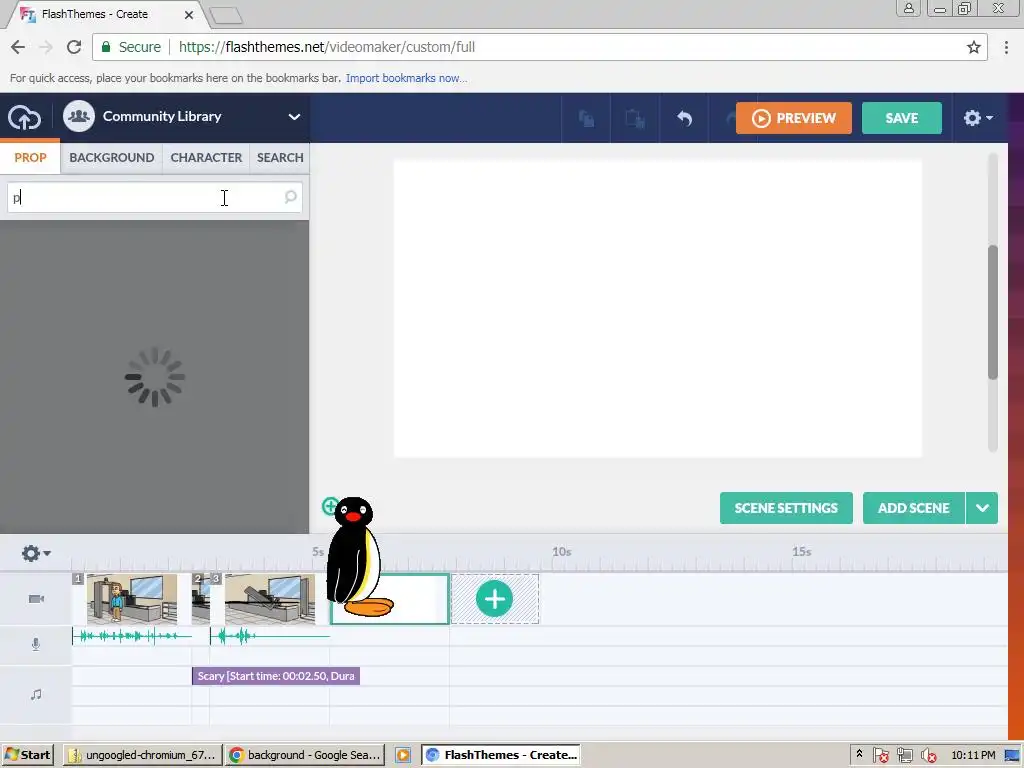The image size is (1024, 768).
Task: Click the ADD SCENE button
Action: (x=914, y=508)
